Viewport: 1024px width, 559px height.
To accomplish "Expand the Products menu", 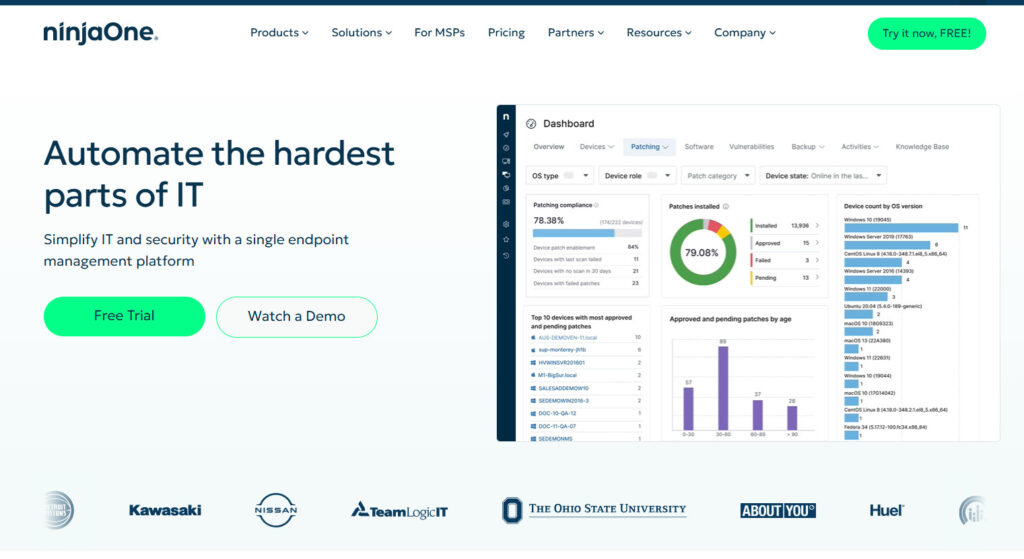I will [279, 33].
